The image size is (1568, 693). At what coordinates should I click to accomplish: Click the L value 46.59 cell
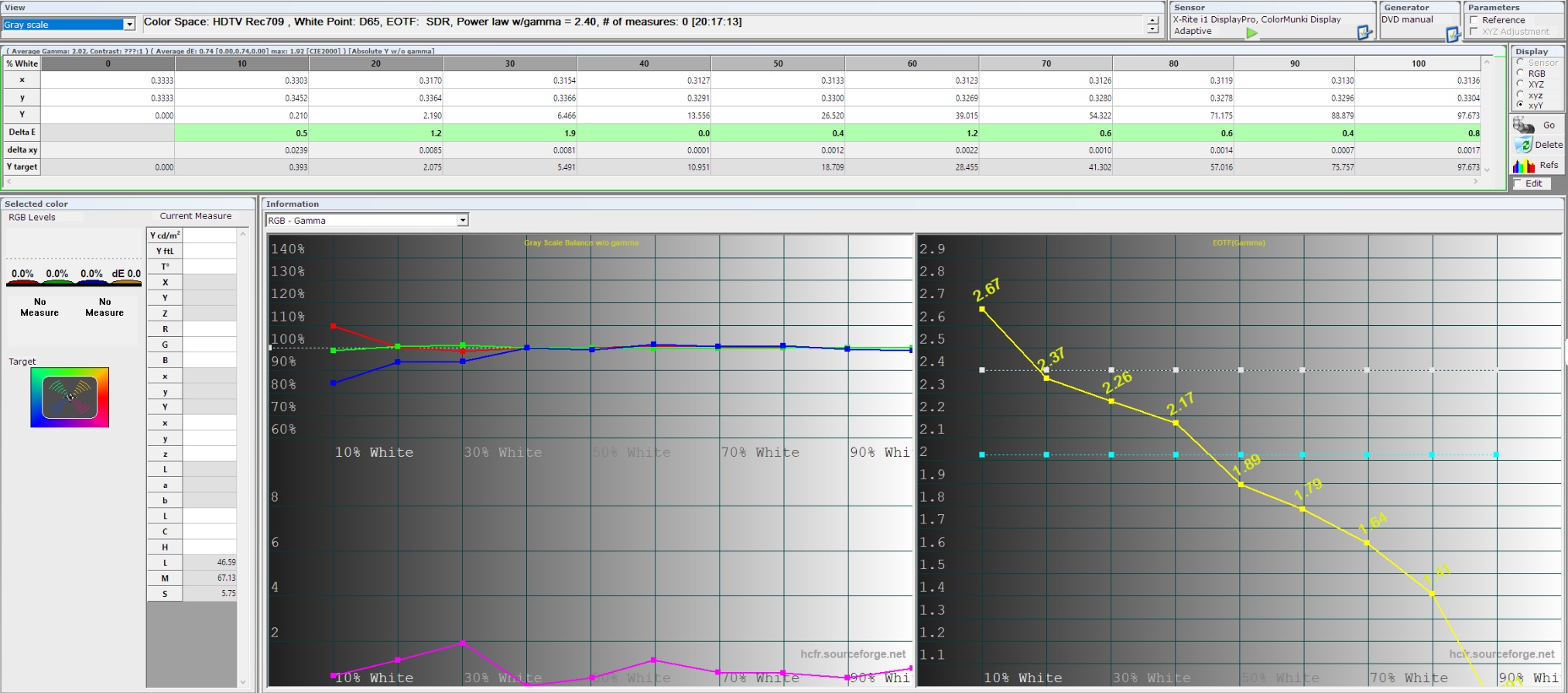(210, 562)
